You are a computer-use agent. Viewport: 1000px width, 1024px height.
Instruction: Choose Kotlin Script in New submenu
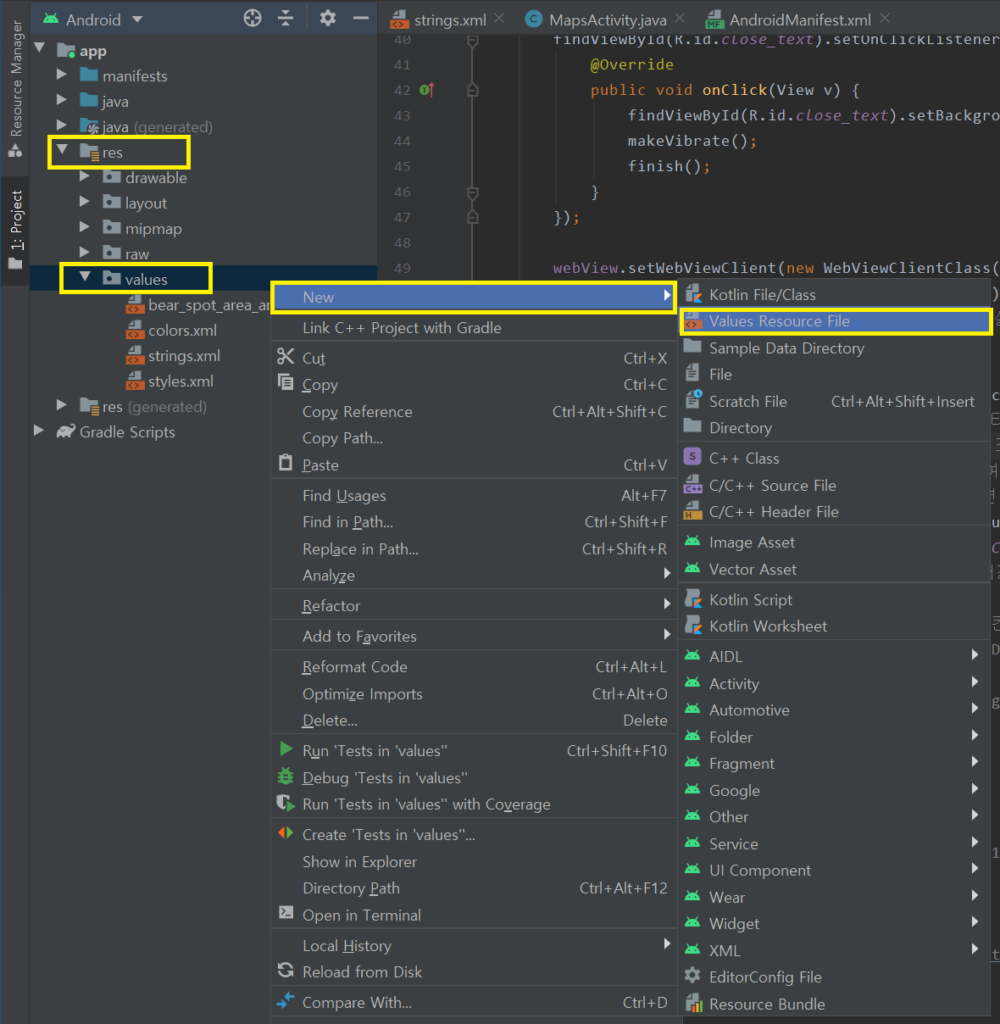(750, 600)
